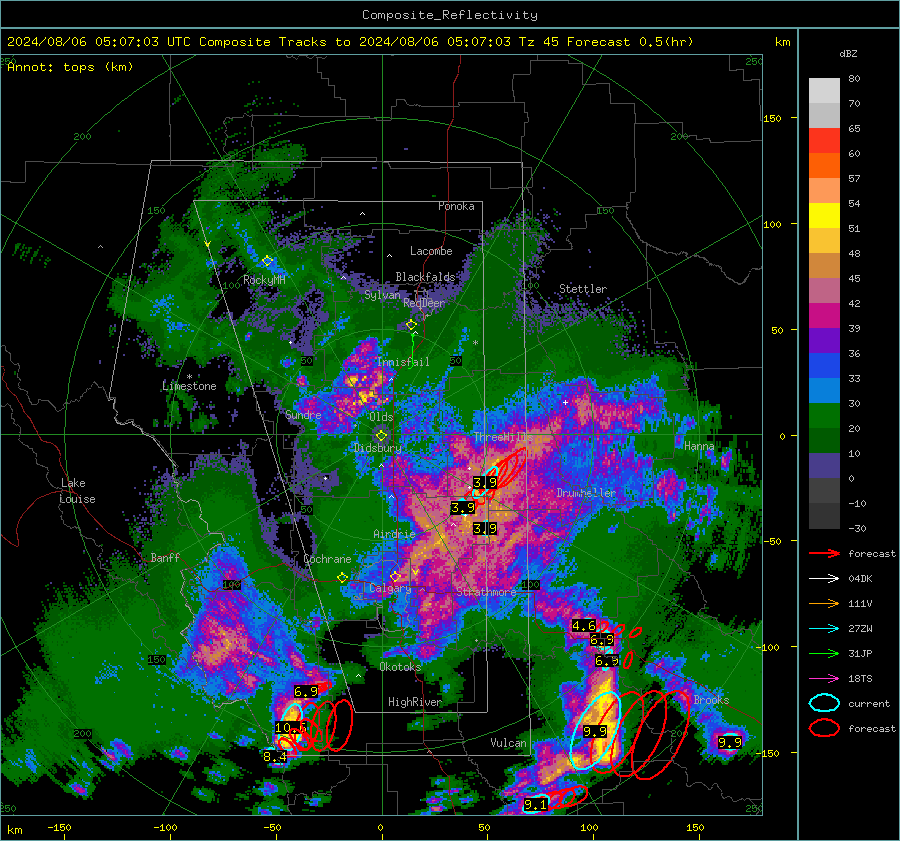
Task: Select the white 04DK arrow legend icon
Action: tap(824, 579)
